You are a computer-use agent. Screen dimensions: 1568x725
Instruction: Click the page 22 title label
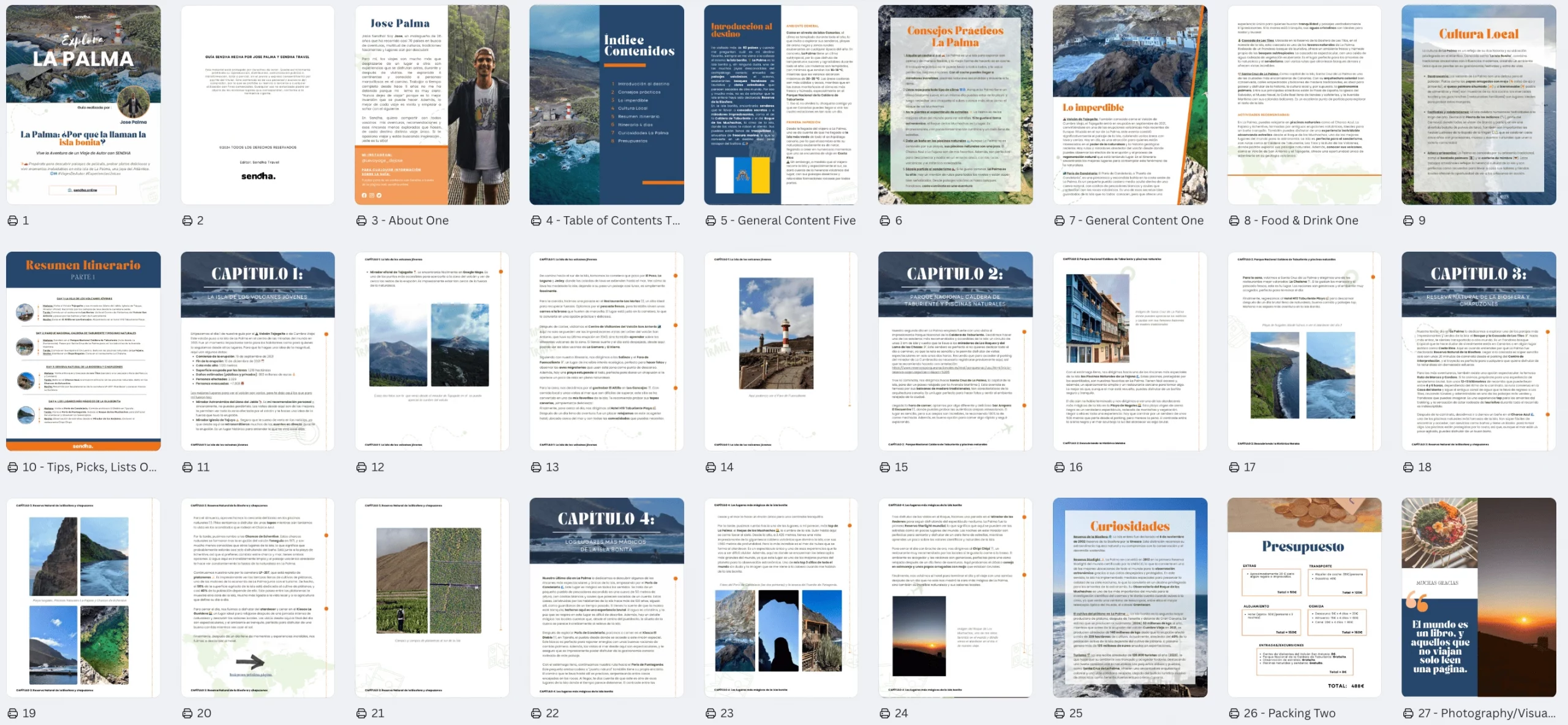point(552,713)
